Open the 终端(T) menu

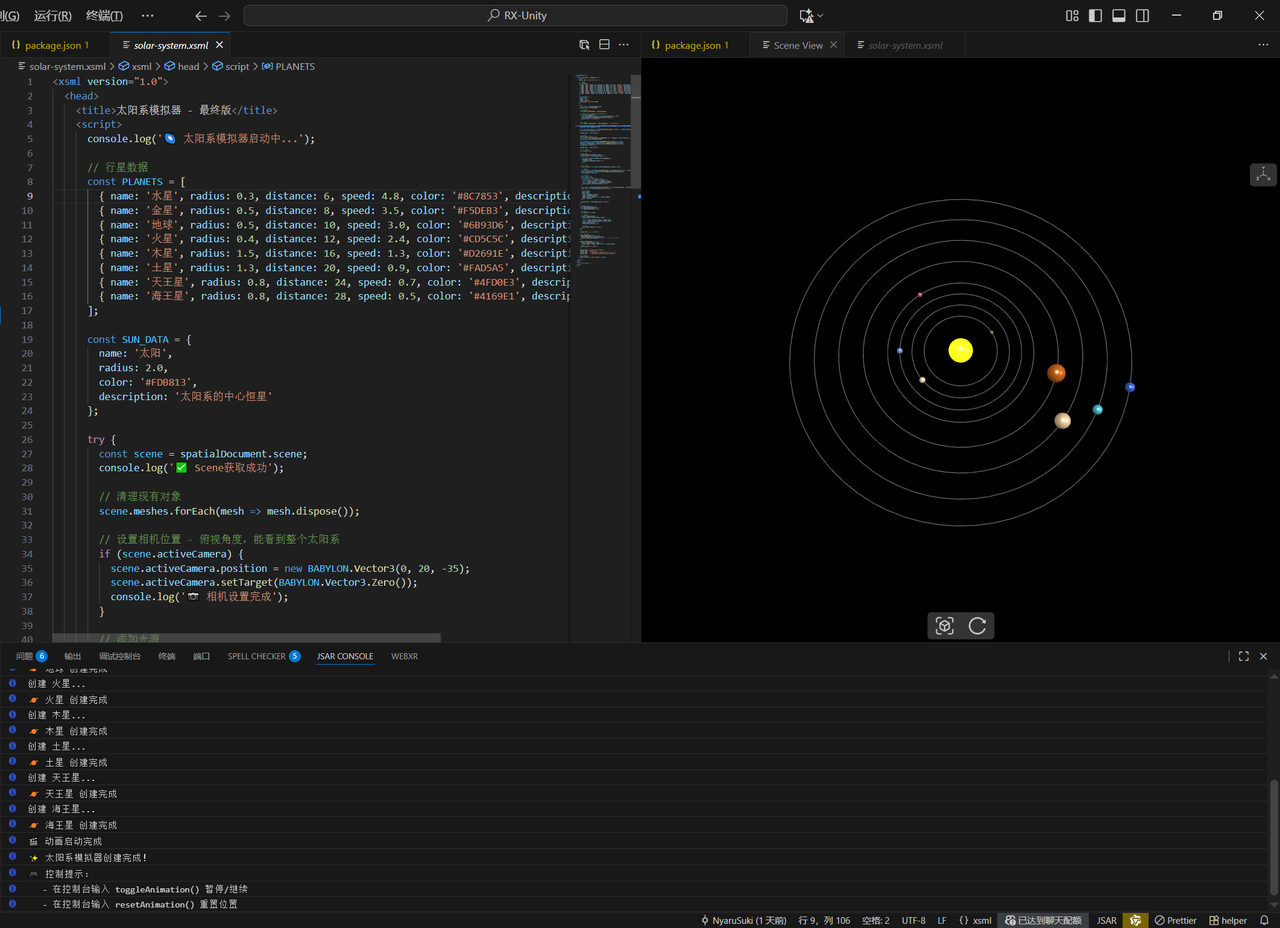[x=104, y=16]
